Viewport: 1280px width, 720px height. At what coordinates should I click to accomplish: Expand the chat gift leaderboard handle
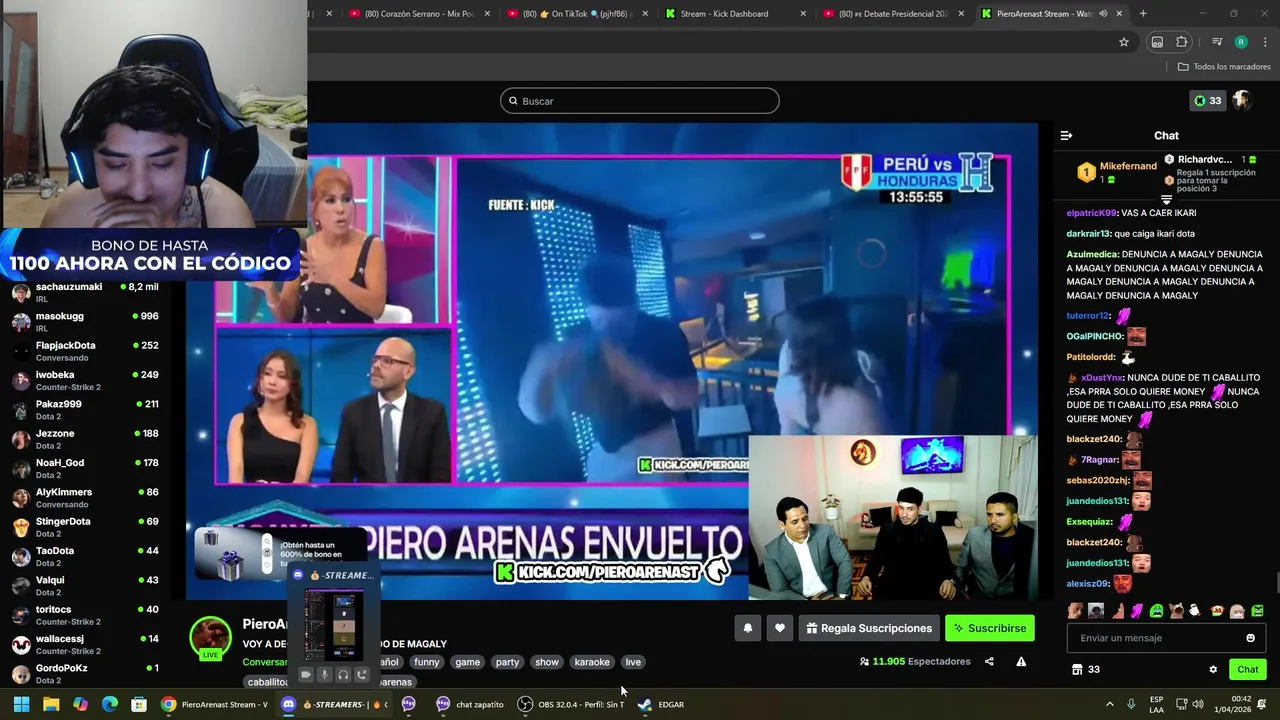click(1166, 200)
